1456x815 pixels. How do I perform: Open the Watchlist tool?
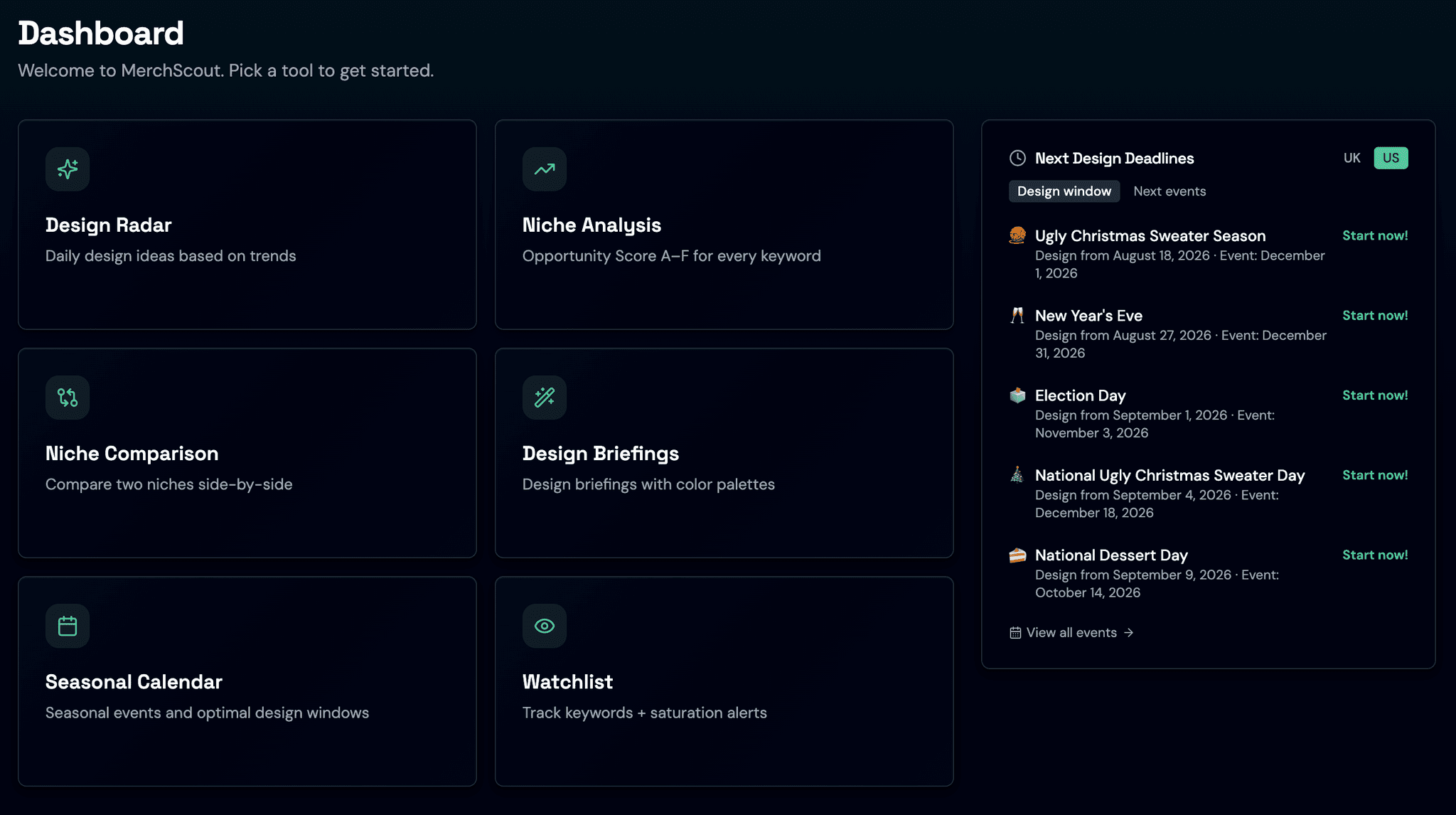tap(724, 681)
